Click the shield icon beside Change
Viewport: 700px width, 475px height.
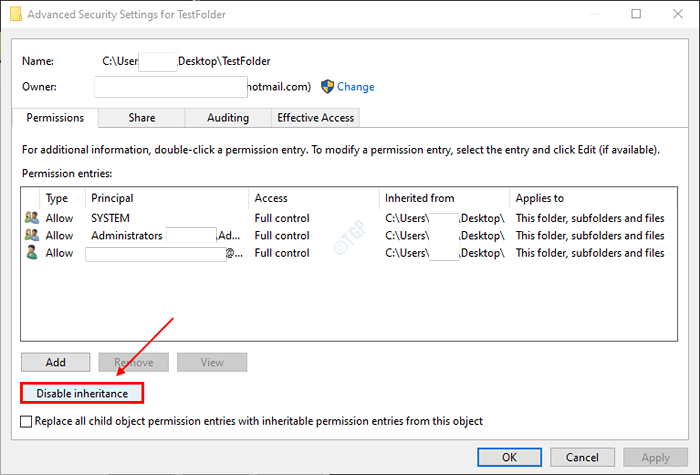click(x=327, y=87)
